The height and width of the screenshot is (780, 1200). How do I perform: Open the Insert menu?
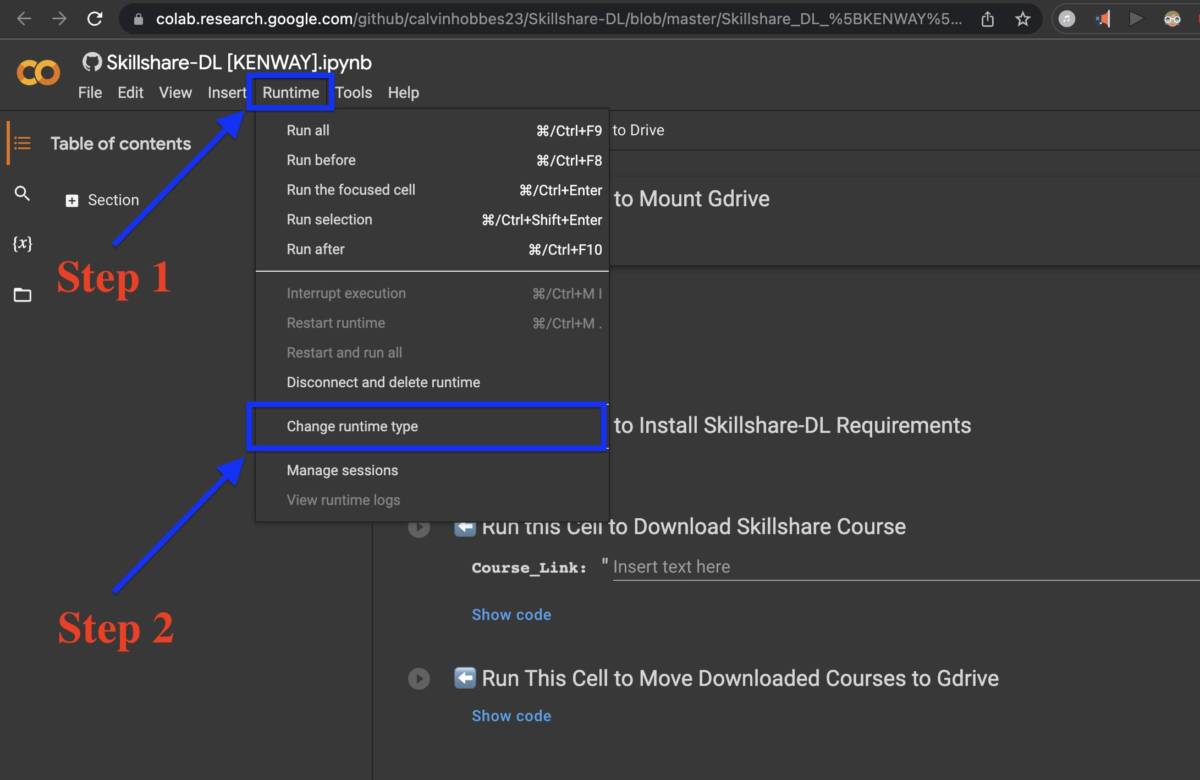227,92
